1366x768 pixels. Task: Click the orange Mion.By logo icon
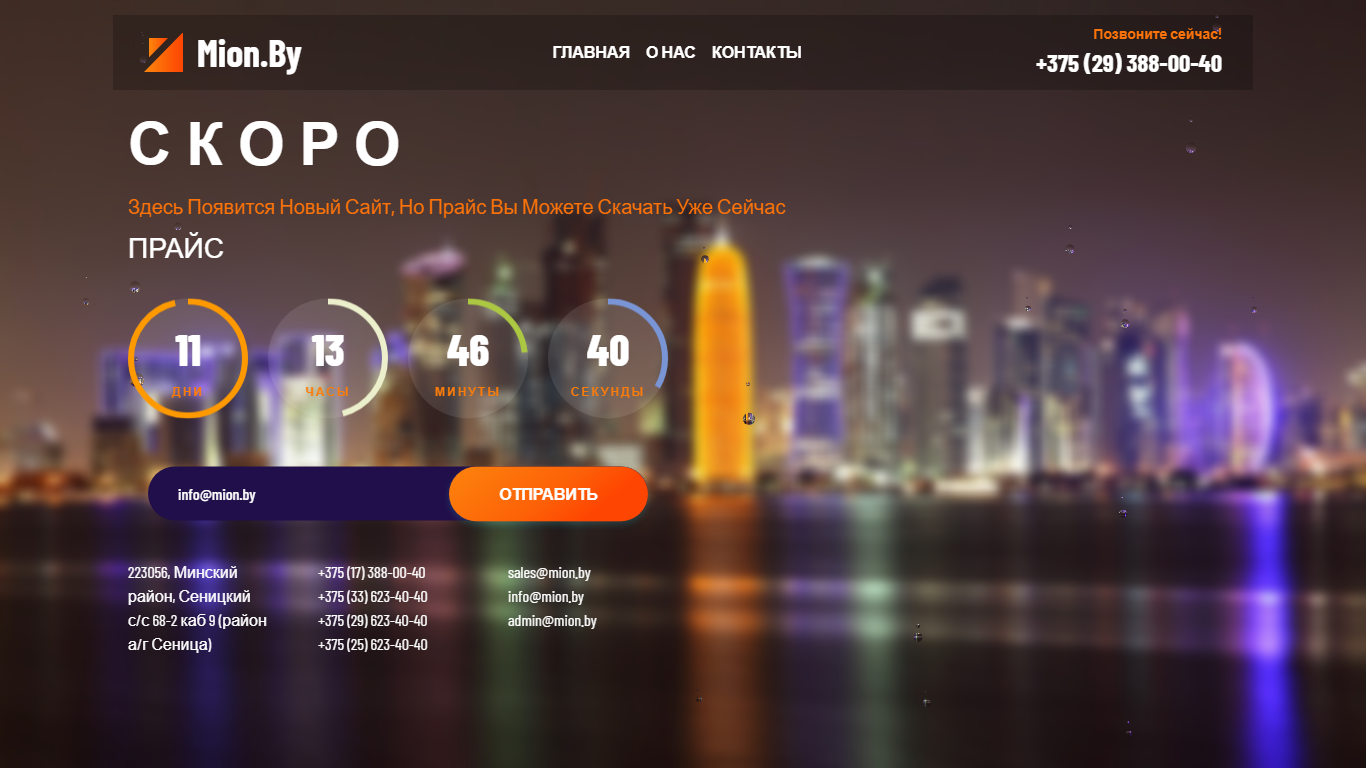(x=164, y=53)
